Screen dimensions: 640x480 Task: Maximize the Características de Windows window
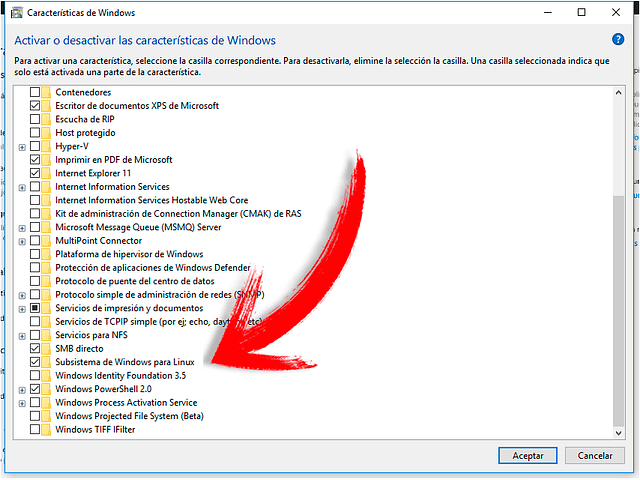point(582,12)
